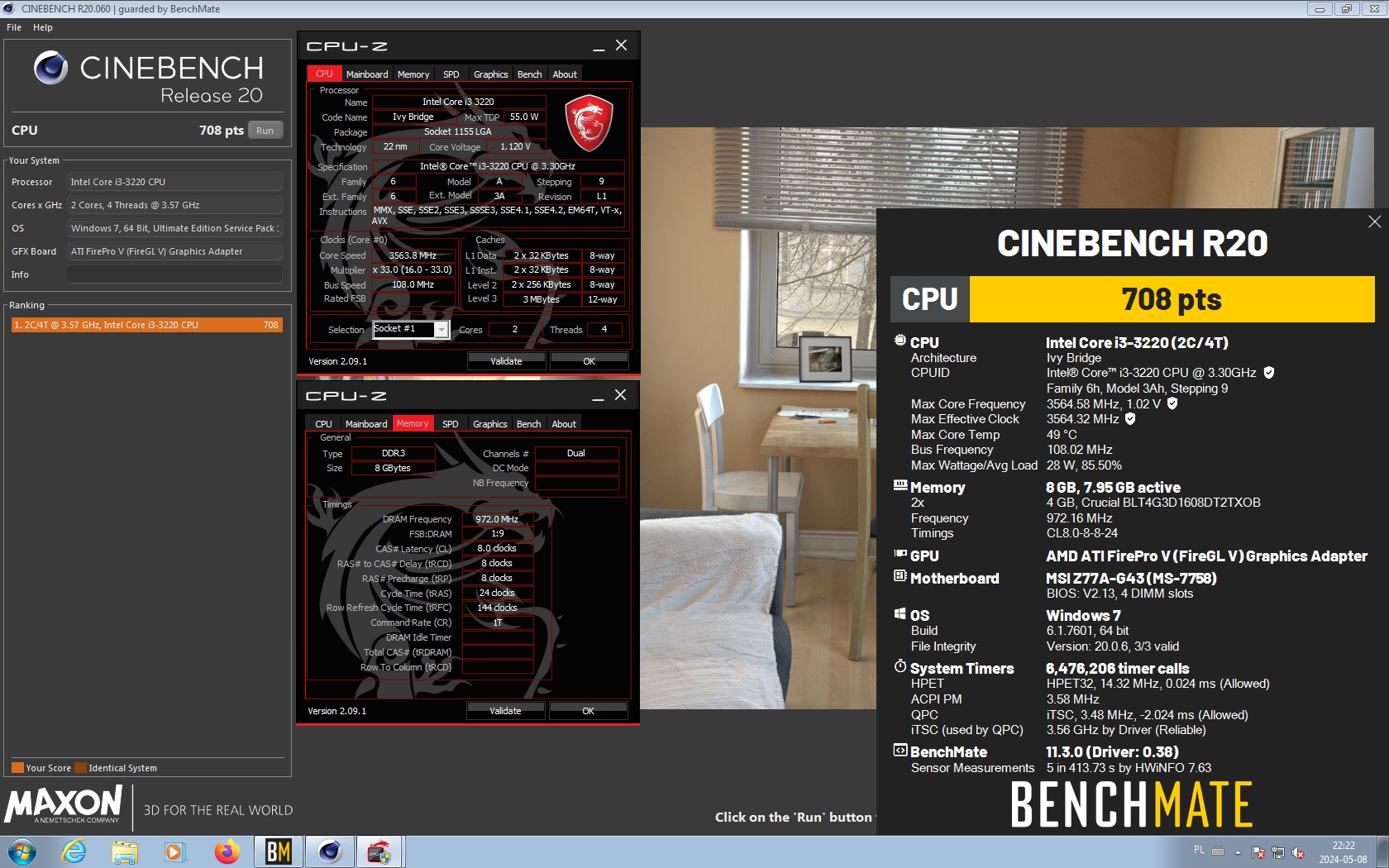Click the CPU chip icon in BenchMate panel
This screenshot has width=1389, height=868.
click(x=900, y=341)
